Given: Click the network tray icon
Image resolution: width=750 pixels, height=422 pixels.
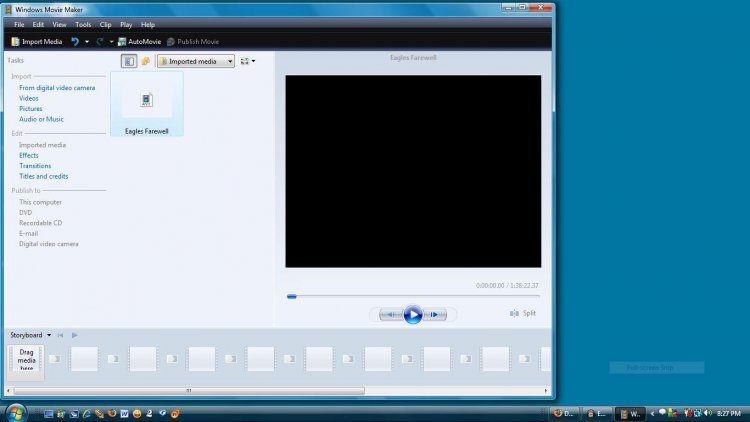Looking at the screenshot, I should click(x=698, y=413).
